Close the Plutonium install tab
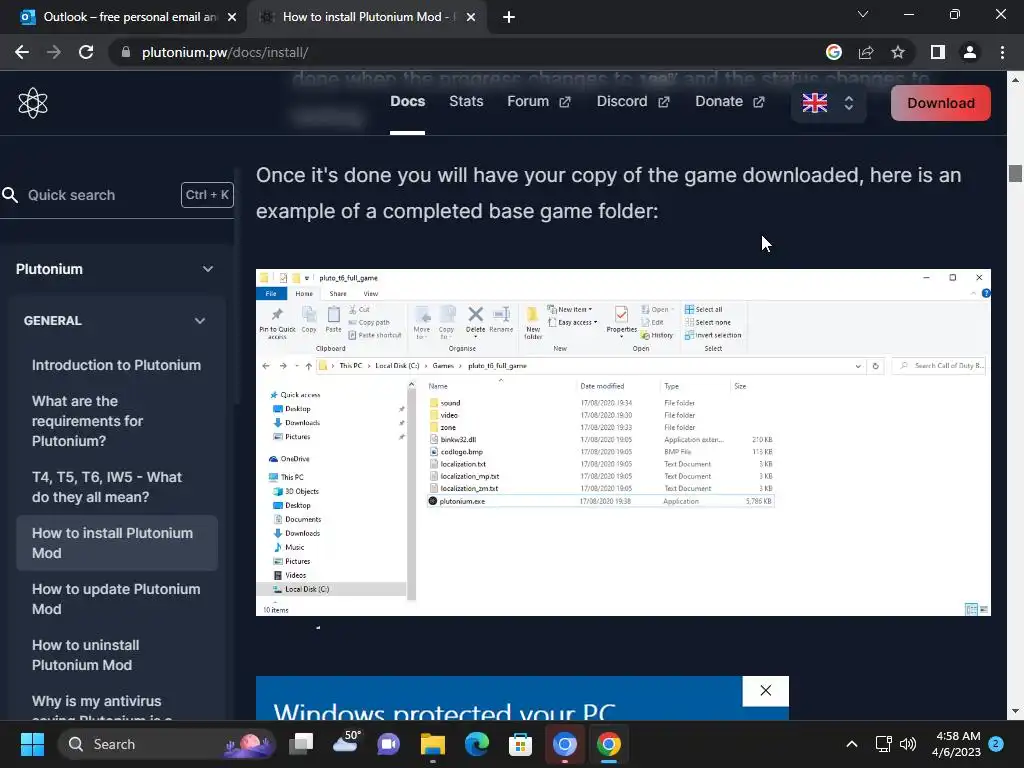This screenshot has width=1024, height=768. (x=471, y=17)
